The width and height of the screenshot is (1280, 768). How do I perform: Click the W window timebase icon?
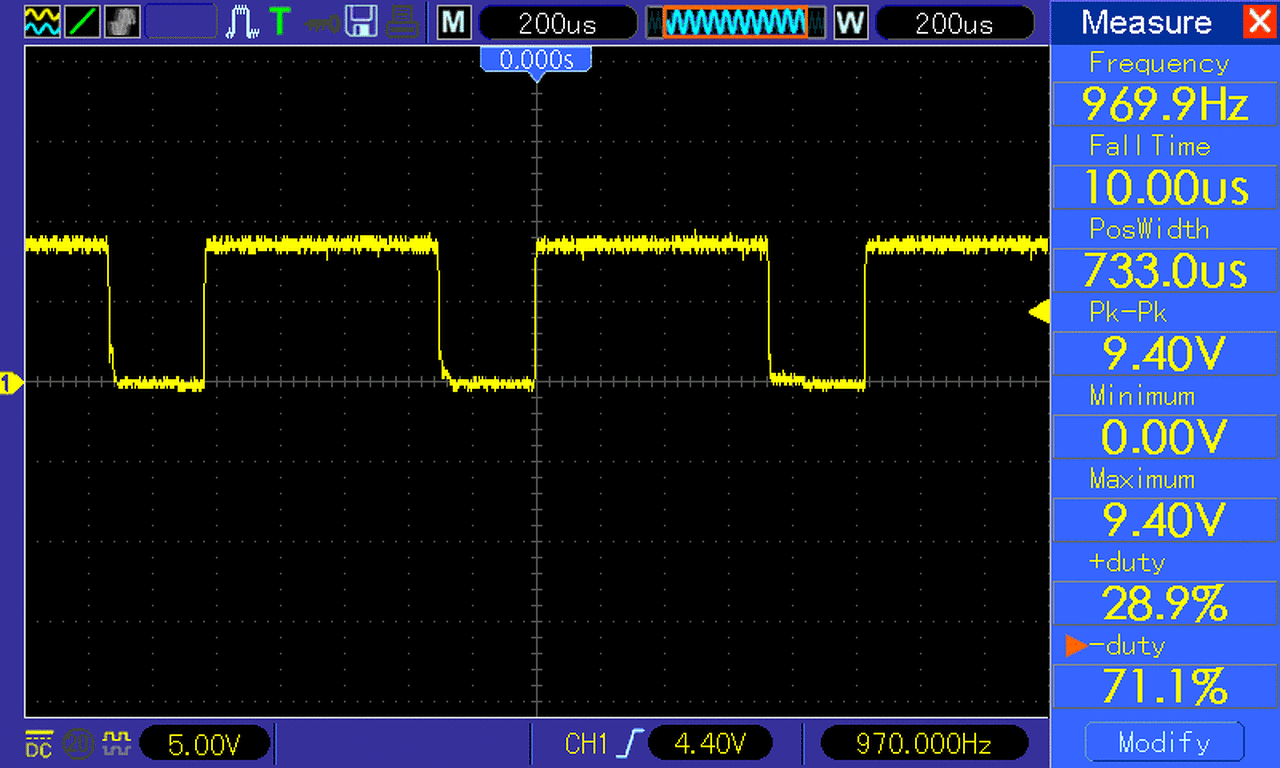tap(850, 21)
